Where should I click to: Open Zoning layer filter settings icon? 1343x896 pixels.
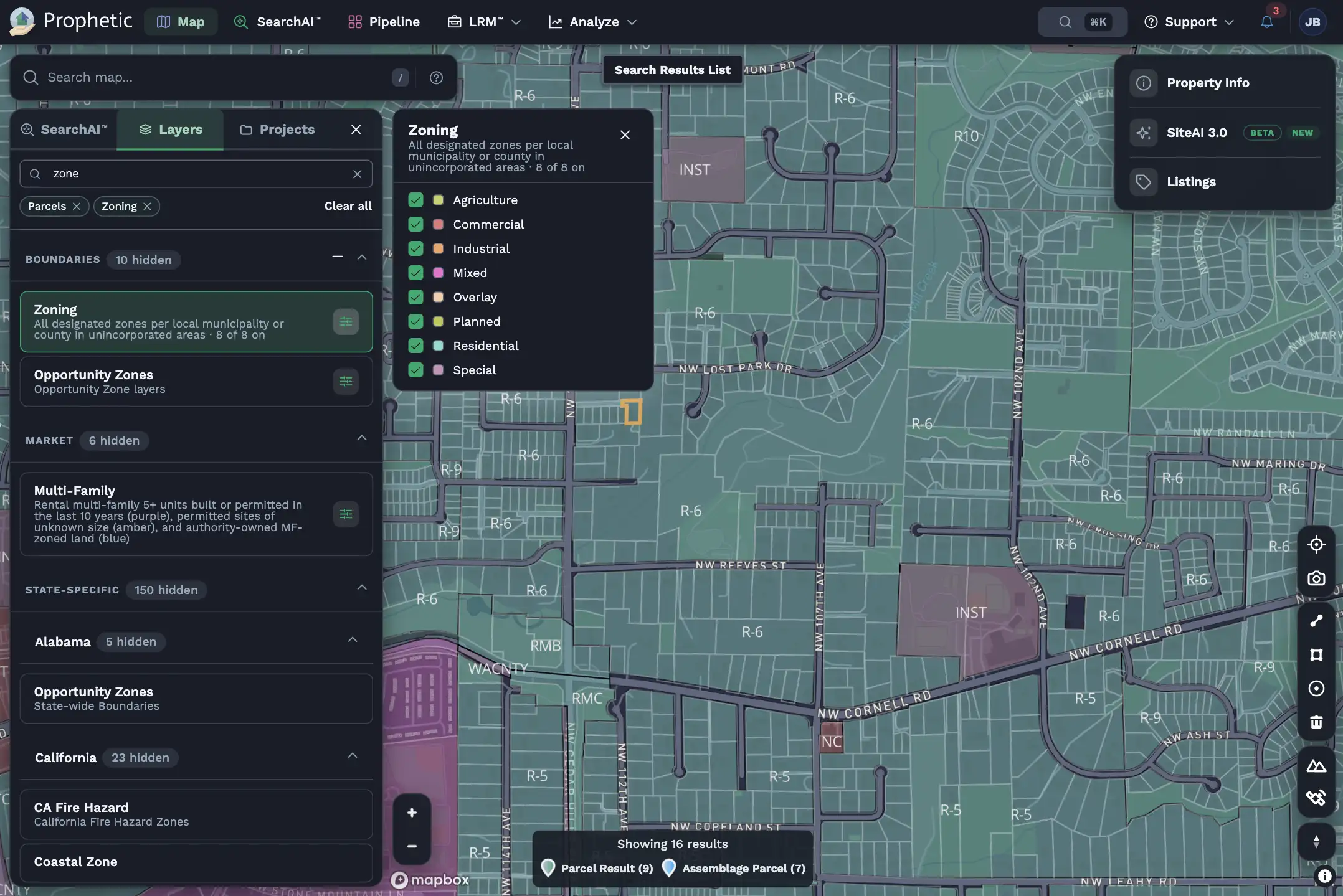point(346,322)
